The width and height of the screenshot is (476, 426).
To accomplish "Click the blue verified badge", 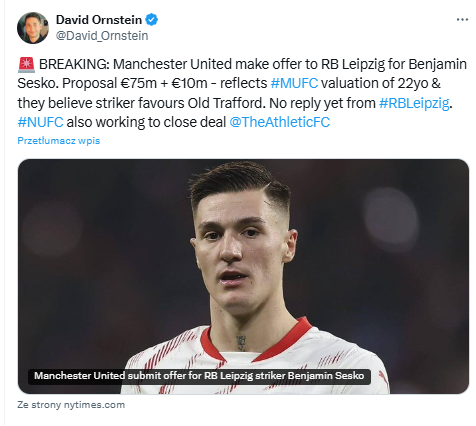I will coord(151,20).
